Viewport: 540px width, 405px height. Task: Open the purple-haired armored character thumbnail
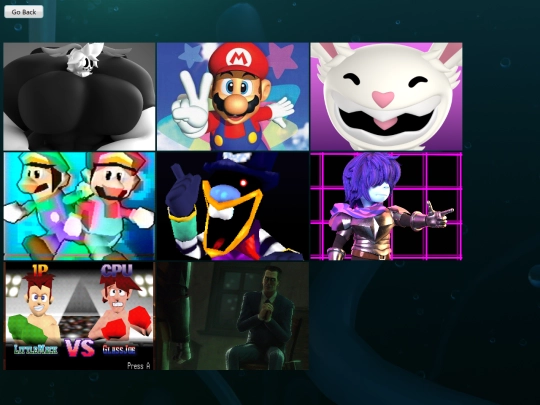(386, 206)
